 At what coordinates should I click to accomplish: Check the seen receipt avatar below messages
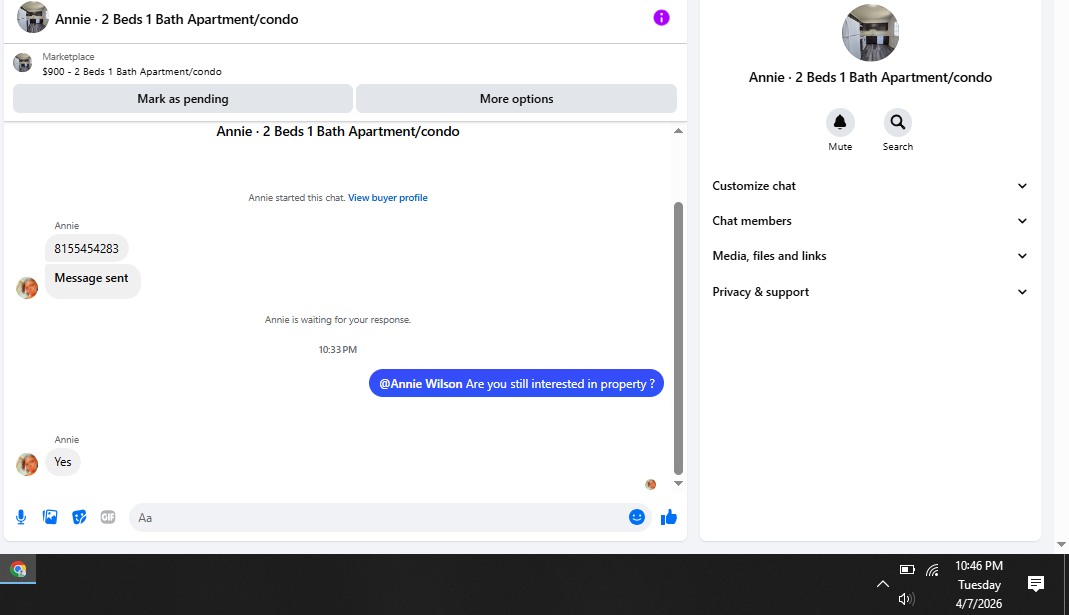tap(650, 484)
